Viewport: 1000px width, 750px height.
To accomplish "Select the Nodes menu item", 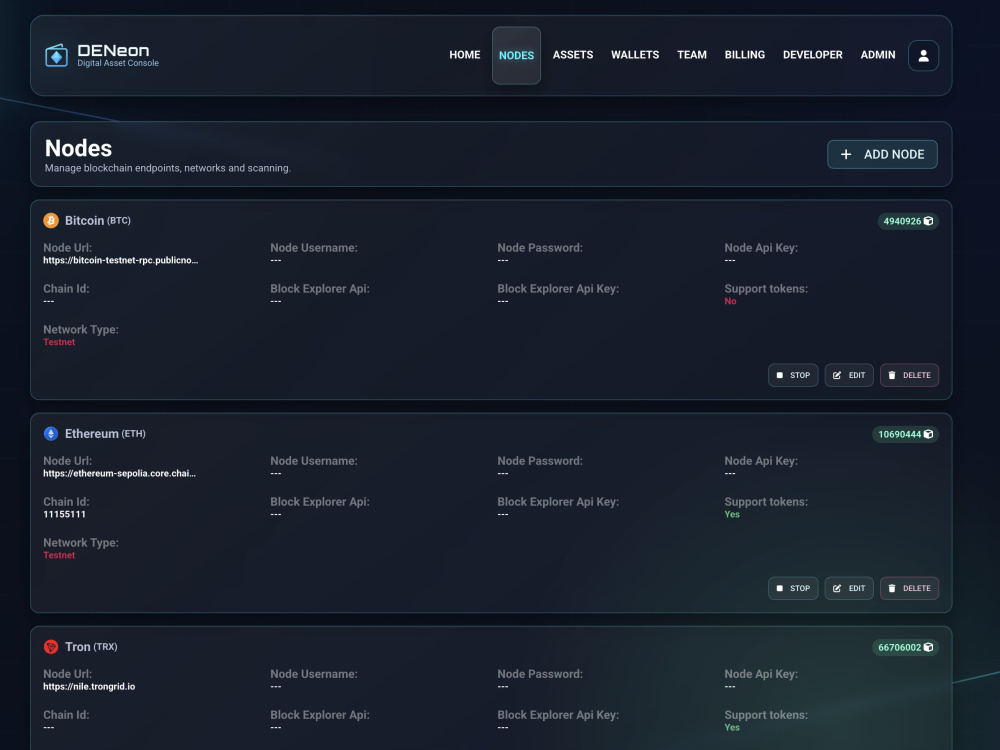I will 516,55.
